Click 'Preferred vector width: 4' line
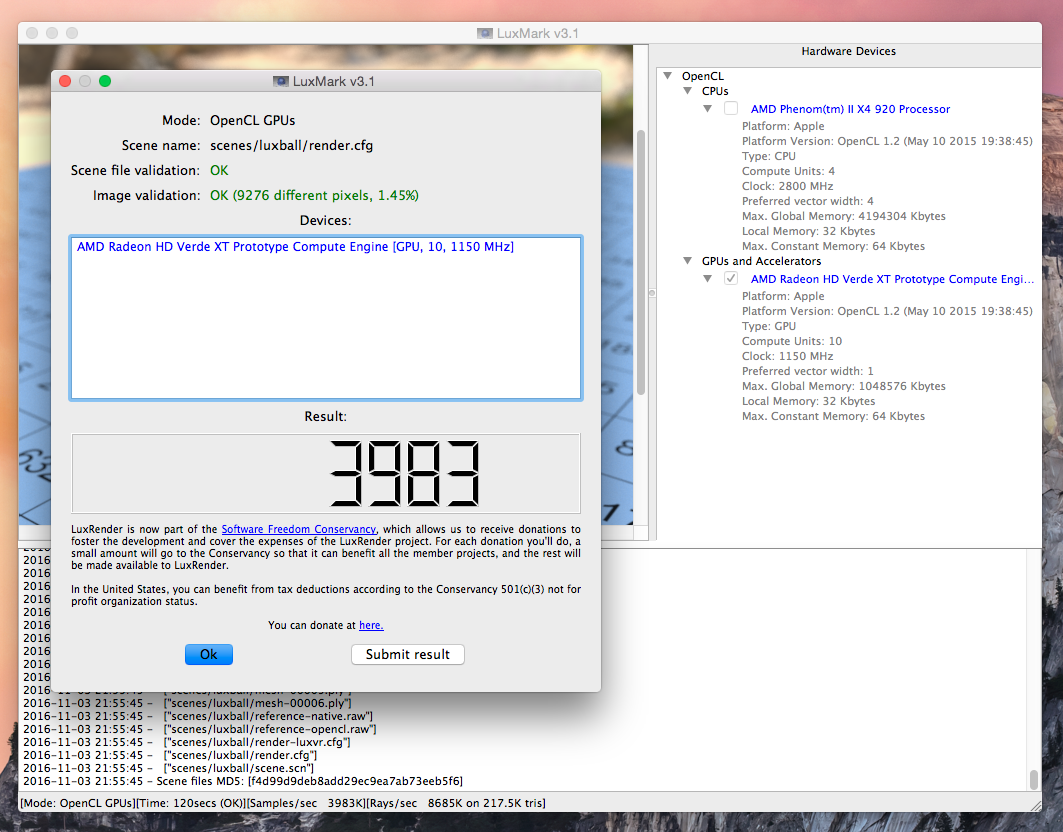Screen dimensions: 1063x832 pyautogui.click(x=807, y=201)
